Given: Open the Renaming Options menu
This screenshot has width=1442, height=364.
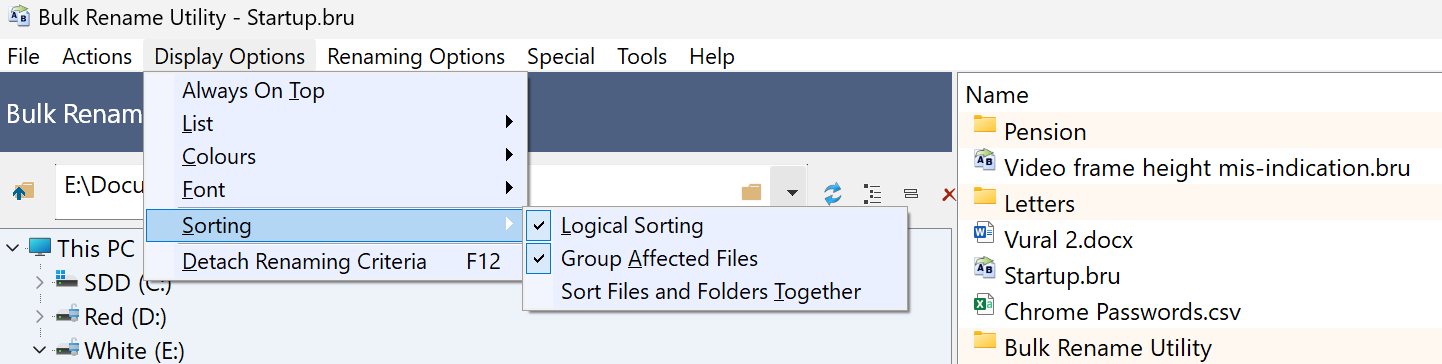Looking at the screenshot, I should pyautogui.click(x=416, y=57).
